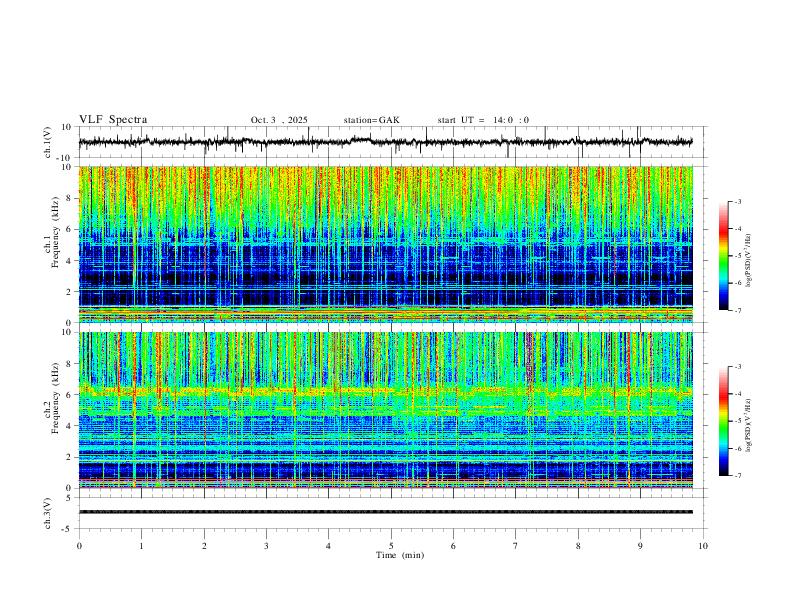This screenshot has width=792, height=612.
Task: Click the 'ch.1(V)' waveform axis label
Action: [48, 142]
